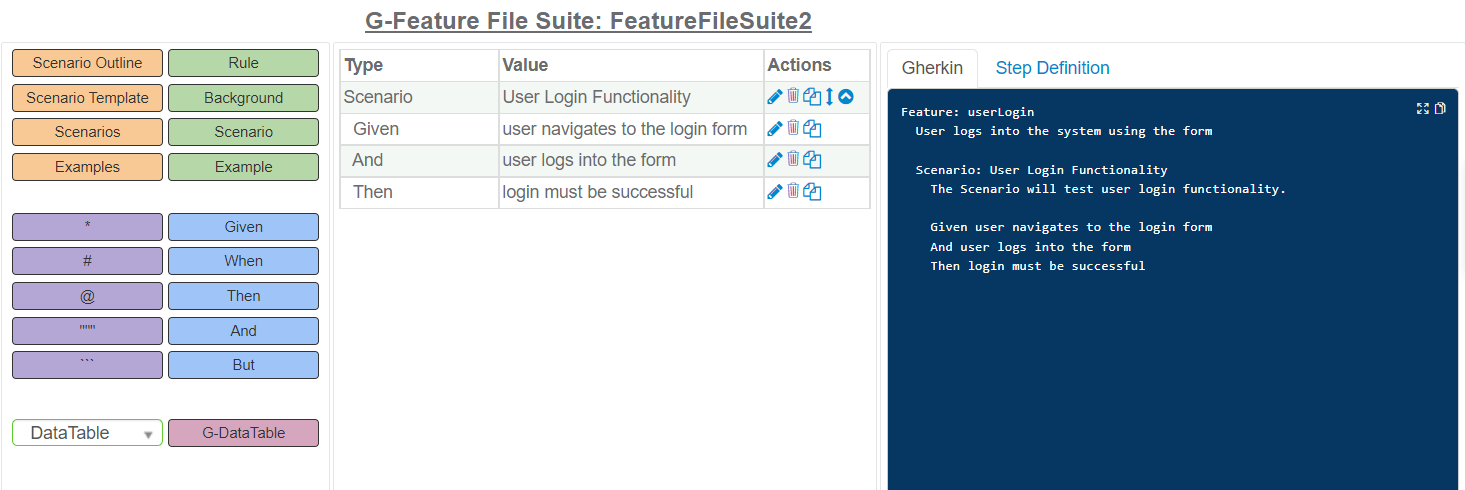Edit the User Login Functionality scenario row

click(x=775, y=97)
